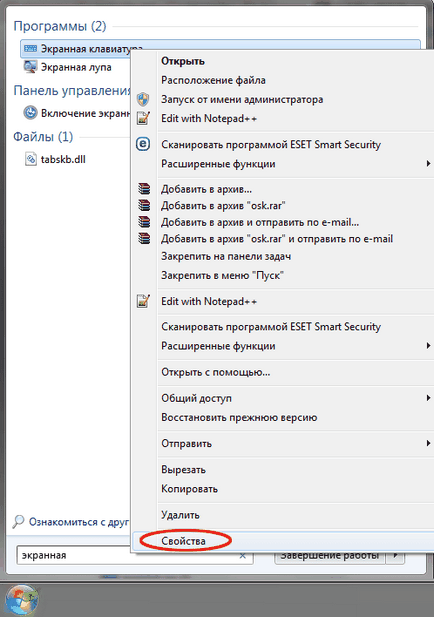Click the Windows Start orb

(22, 600)
